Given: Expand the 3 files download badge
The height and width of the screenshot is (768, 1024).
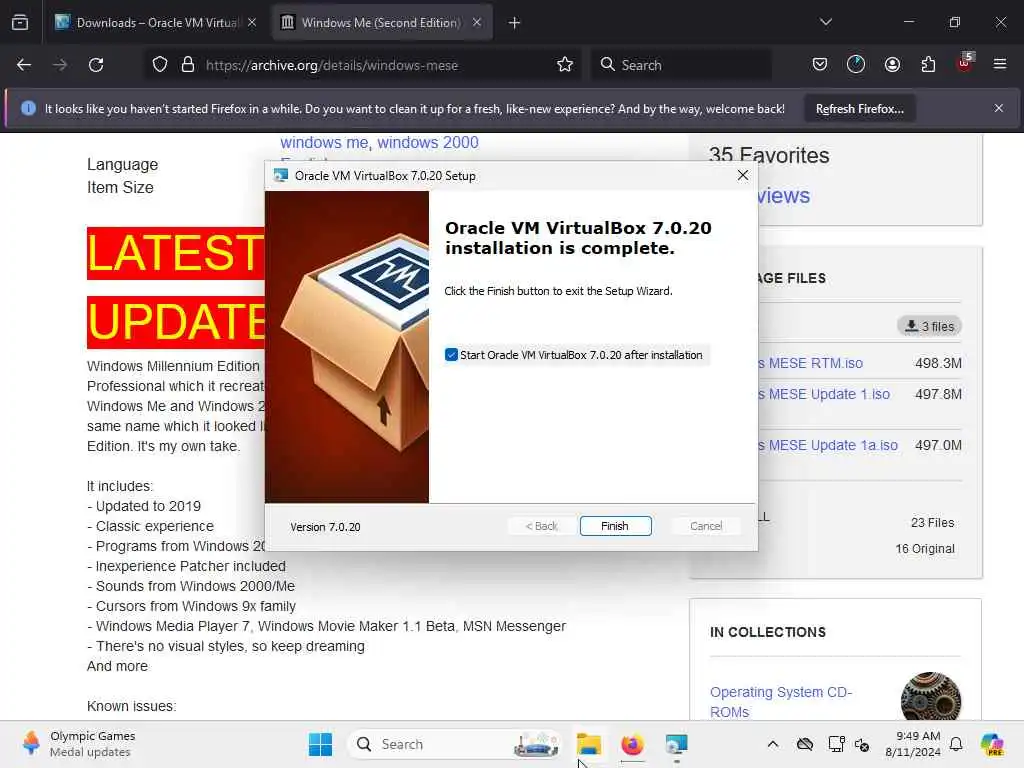Looking at the screenshot, I should [929, 326].
